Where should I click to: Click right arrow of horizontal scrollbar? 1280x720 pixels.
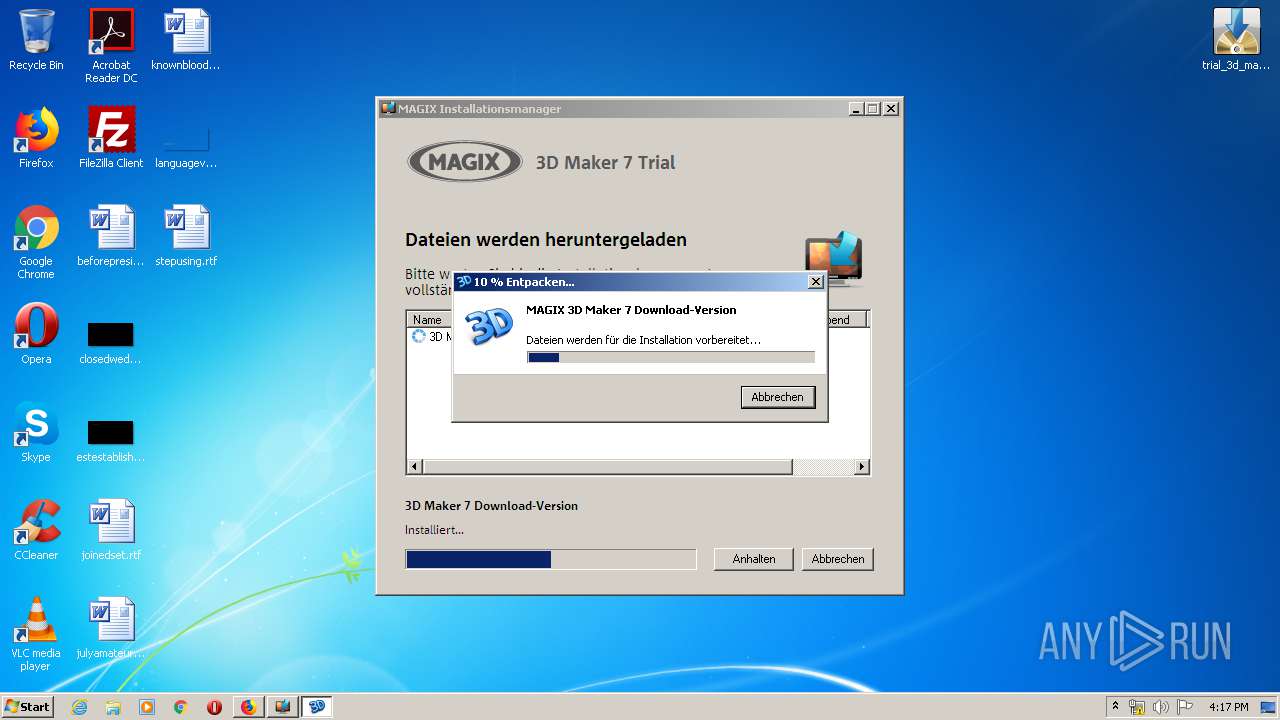click(x=862, y=467)
